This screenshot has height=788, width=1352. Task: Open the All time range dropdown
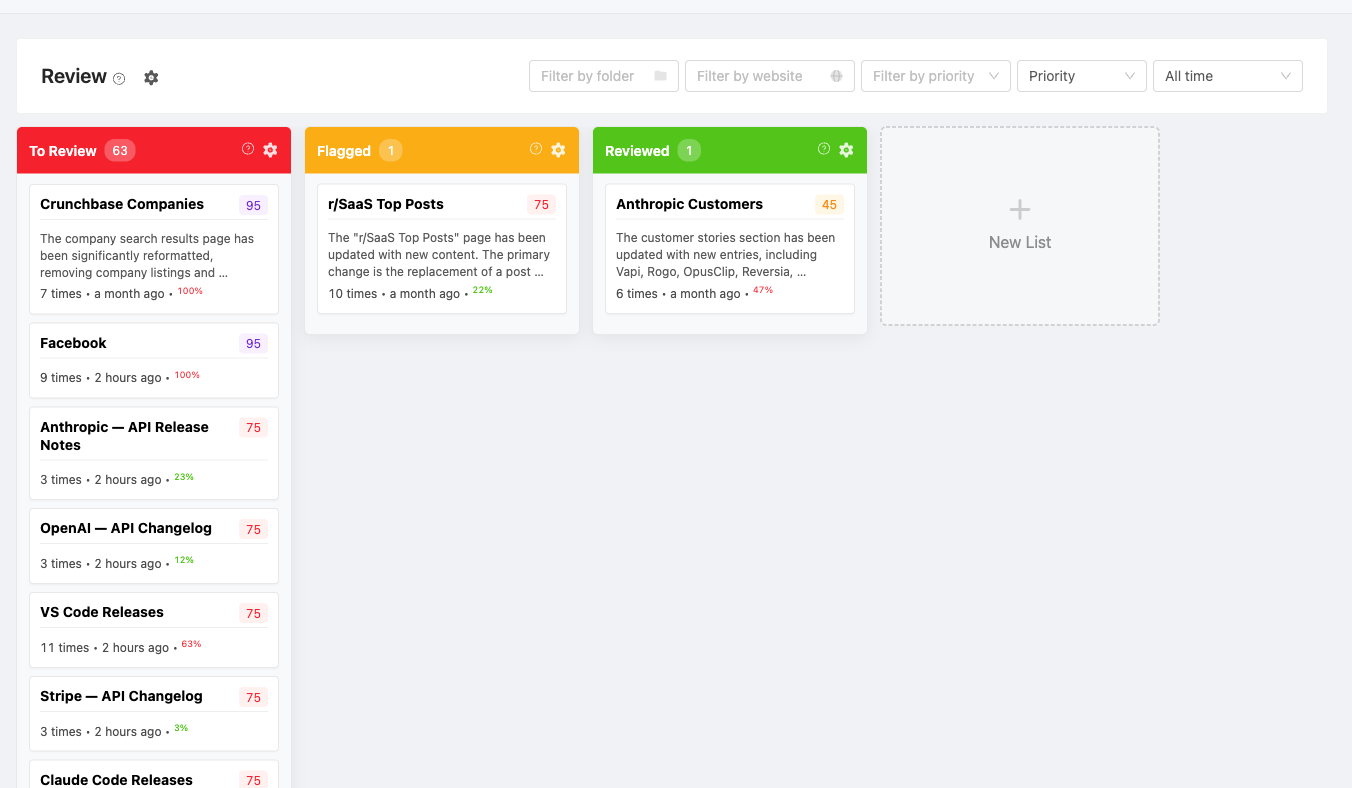click(1228, 76)
